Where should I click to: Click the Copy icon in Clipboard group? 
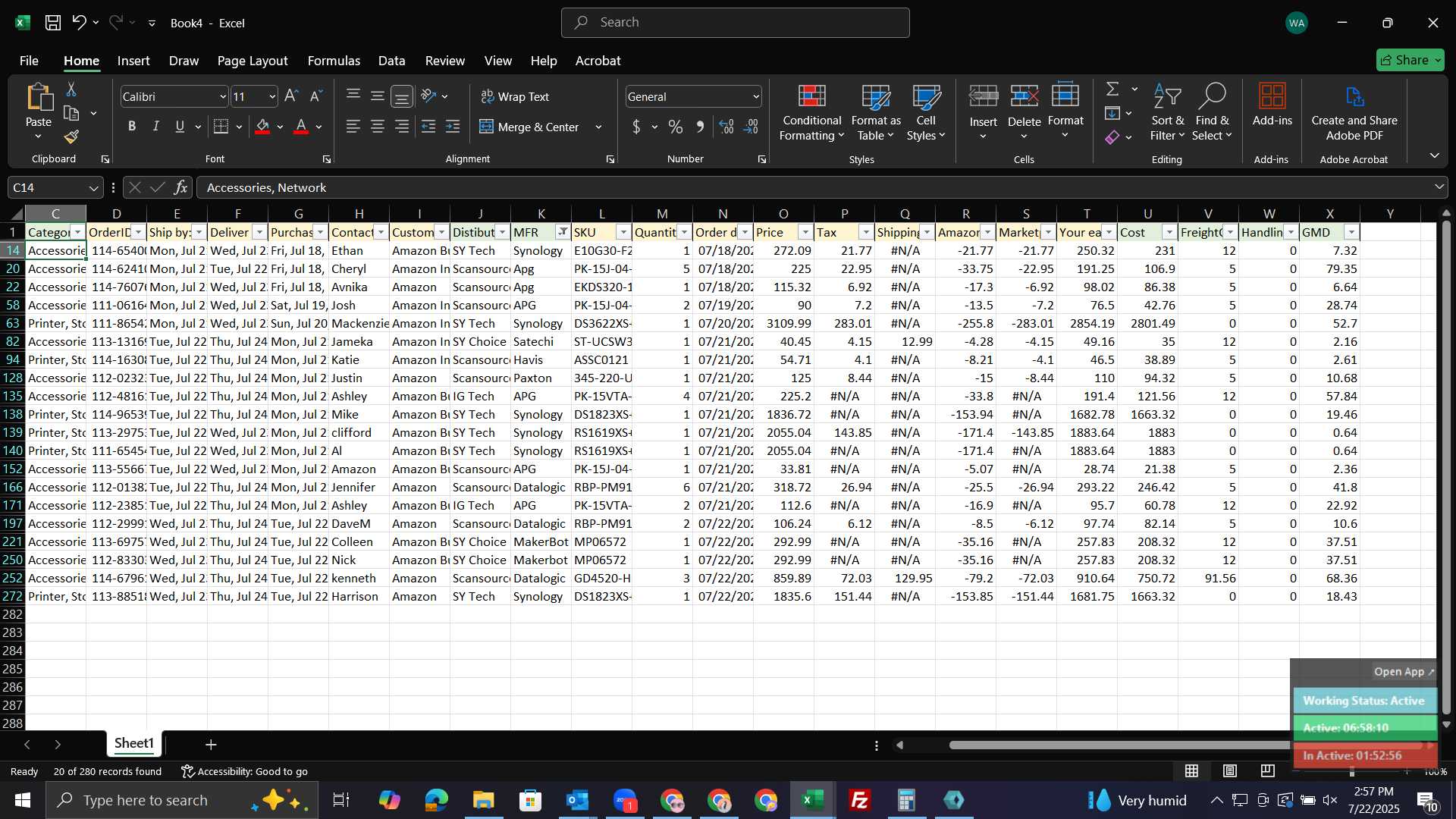[71, 114]
